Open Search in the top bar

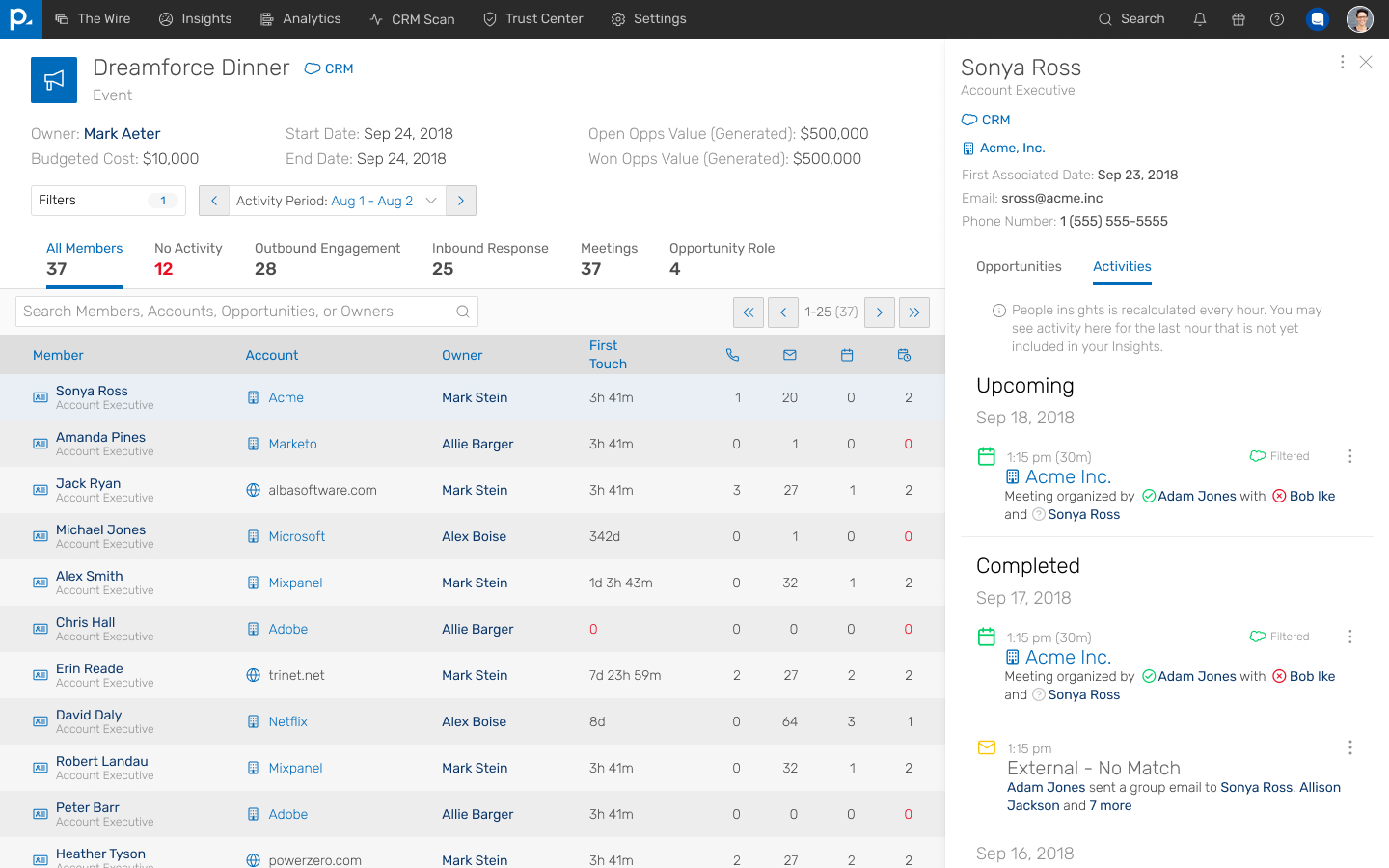[x=1131, y=19]
